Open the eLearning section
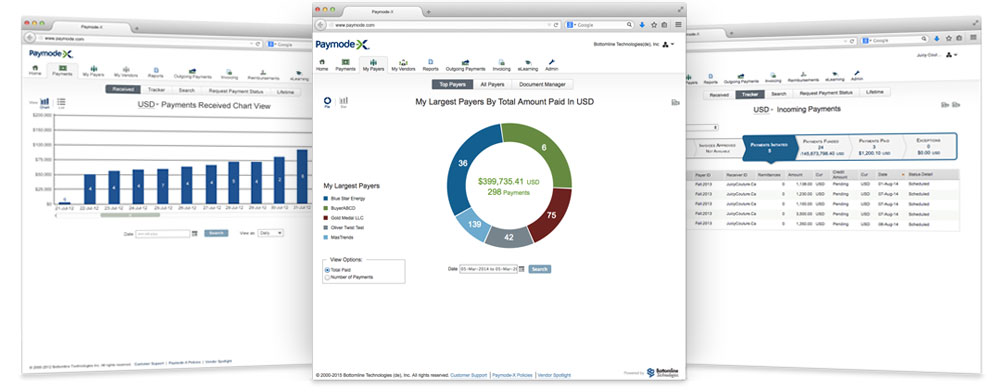The width and height of the screenshot is (1000, 392). pos(528,64)
